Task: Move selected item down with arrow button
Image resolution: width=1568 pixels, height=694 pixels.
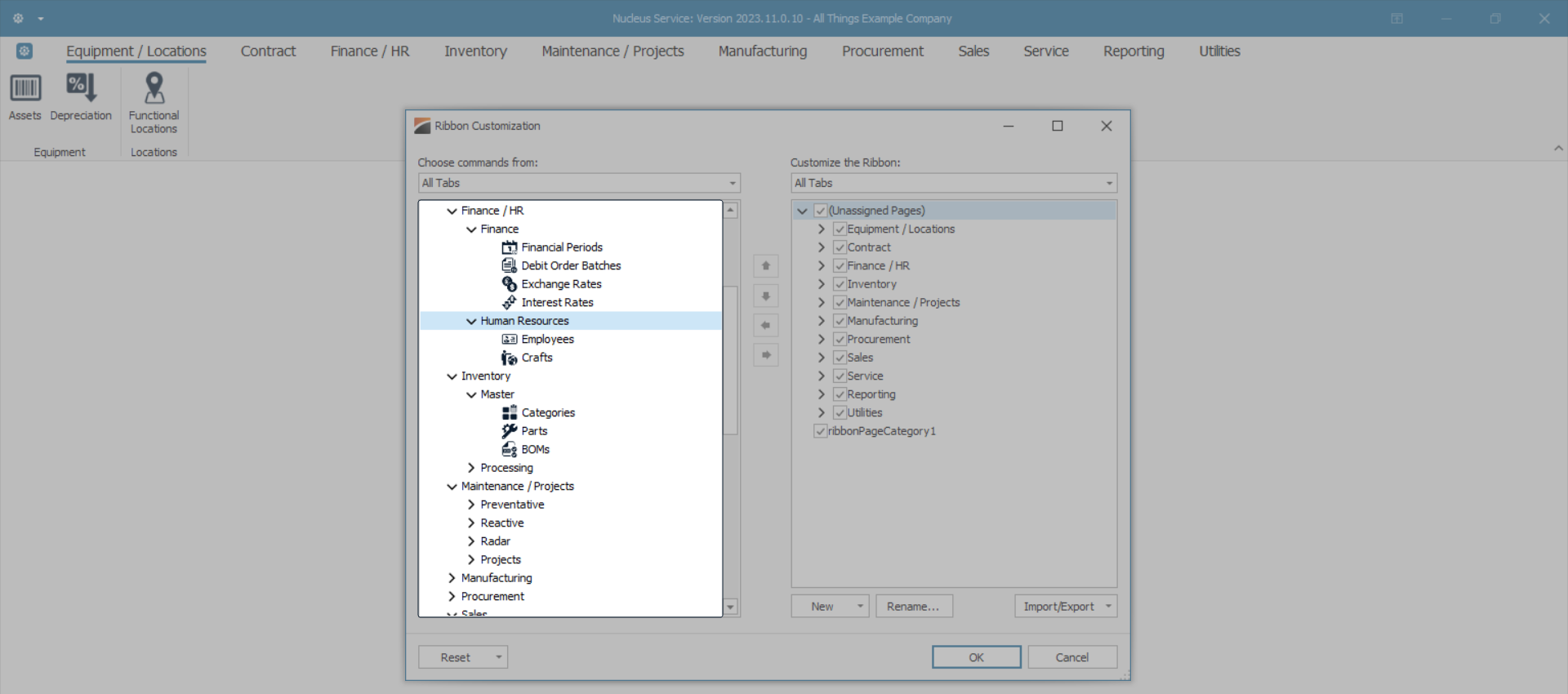Action: 766,296
